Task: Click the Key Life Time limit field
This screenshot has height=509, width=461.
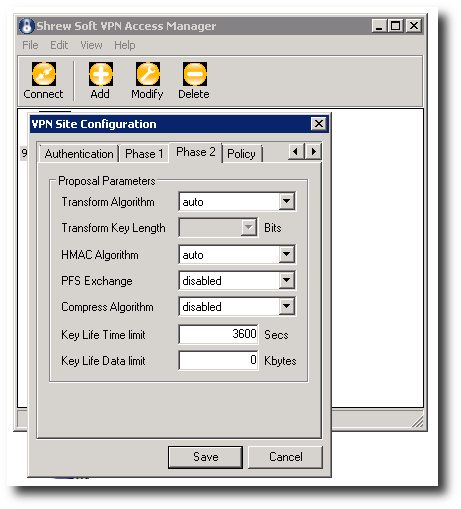Action: coord(218,334)
